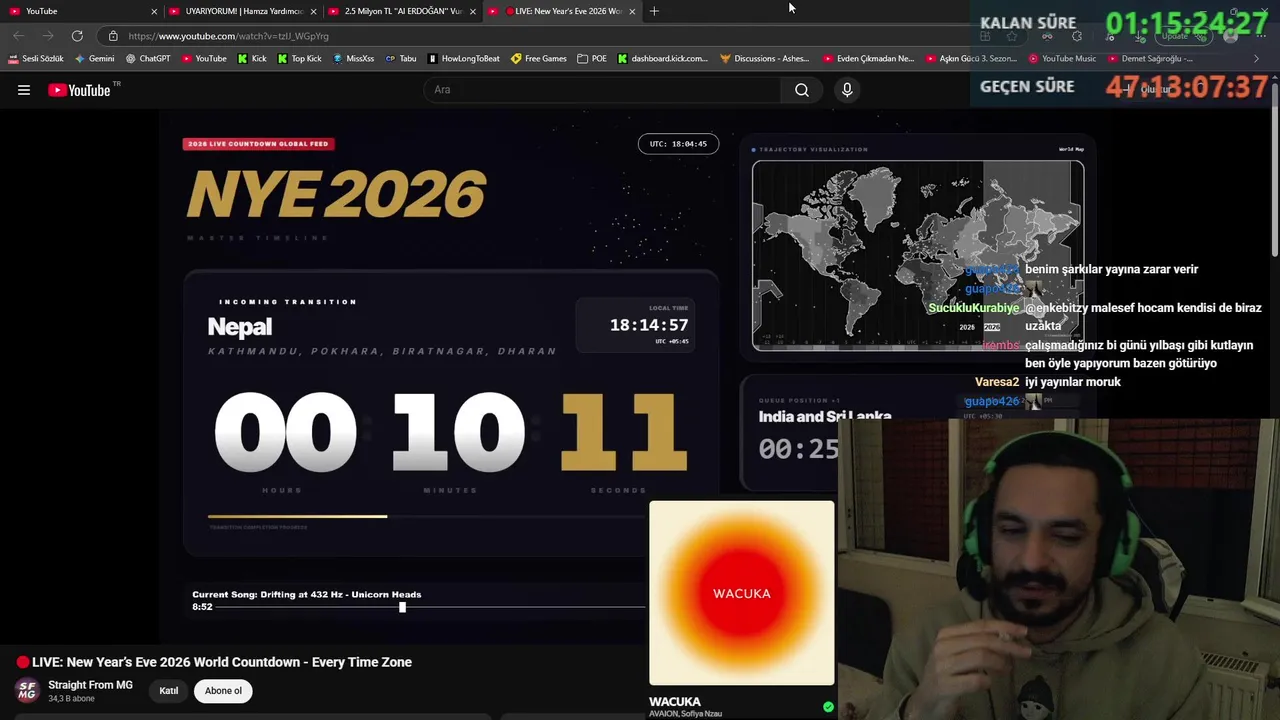Click the browser address bar URL

(x=229, y=36)
